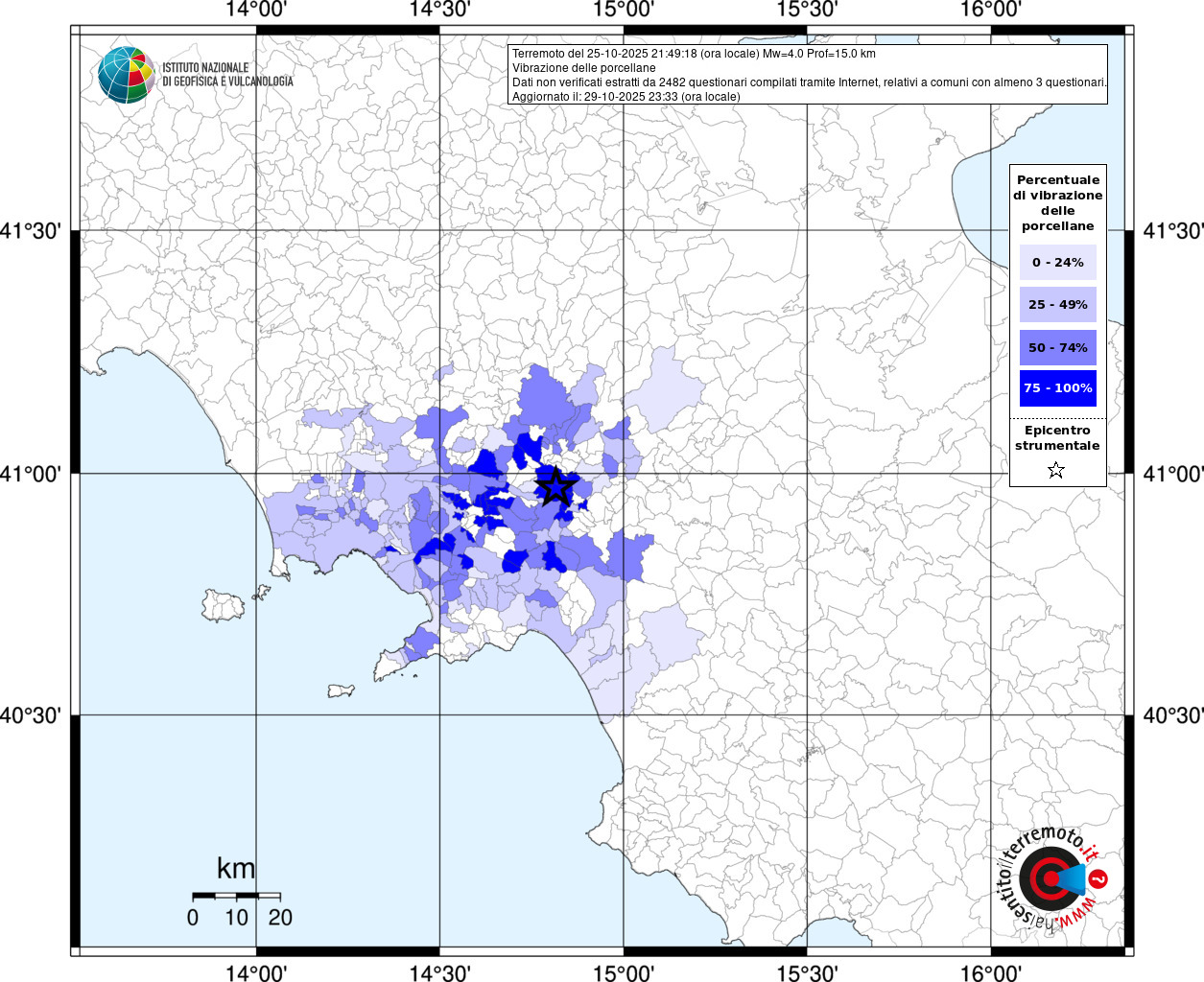Click the scale bar segment graphic
Screen dimensions: 1204x982
tap(236, 896)
